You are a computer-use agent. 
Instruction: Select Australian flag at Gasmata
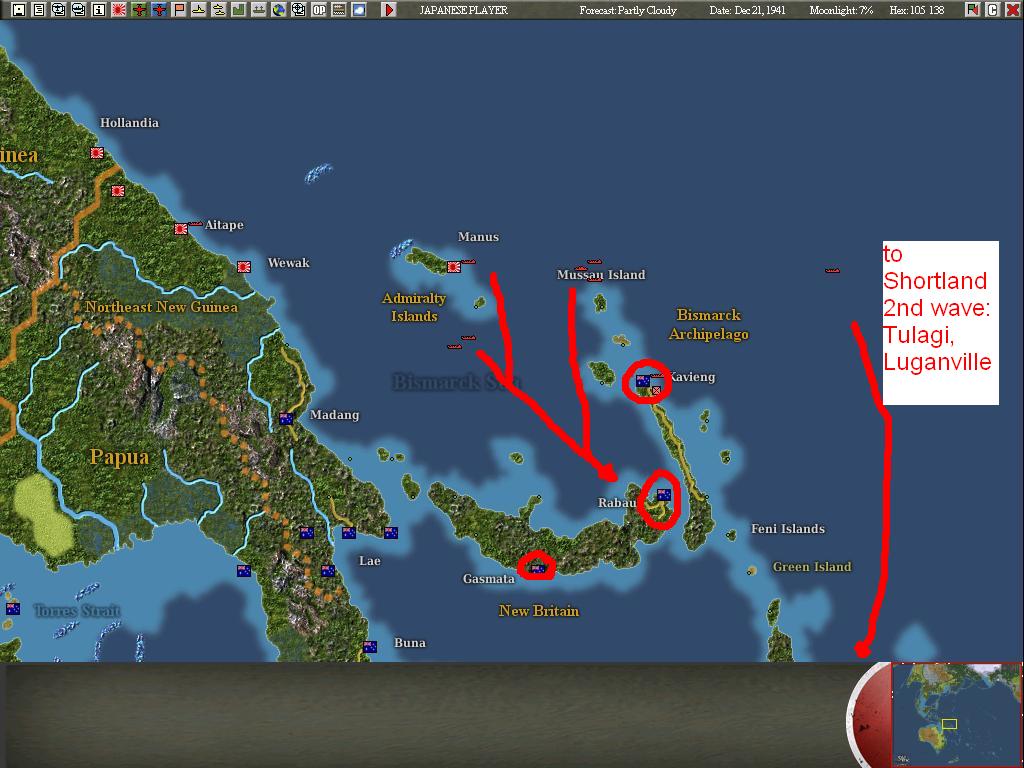point(537,569)
